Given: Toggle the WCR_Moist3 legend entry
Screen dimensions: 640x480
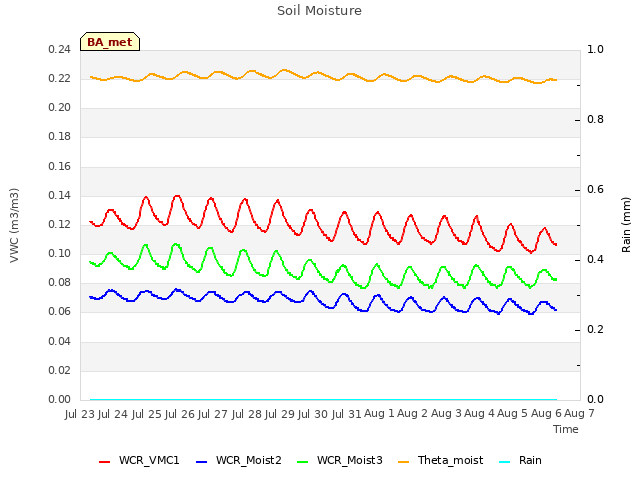Looking at the screenshot, I should (340, 461).
